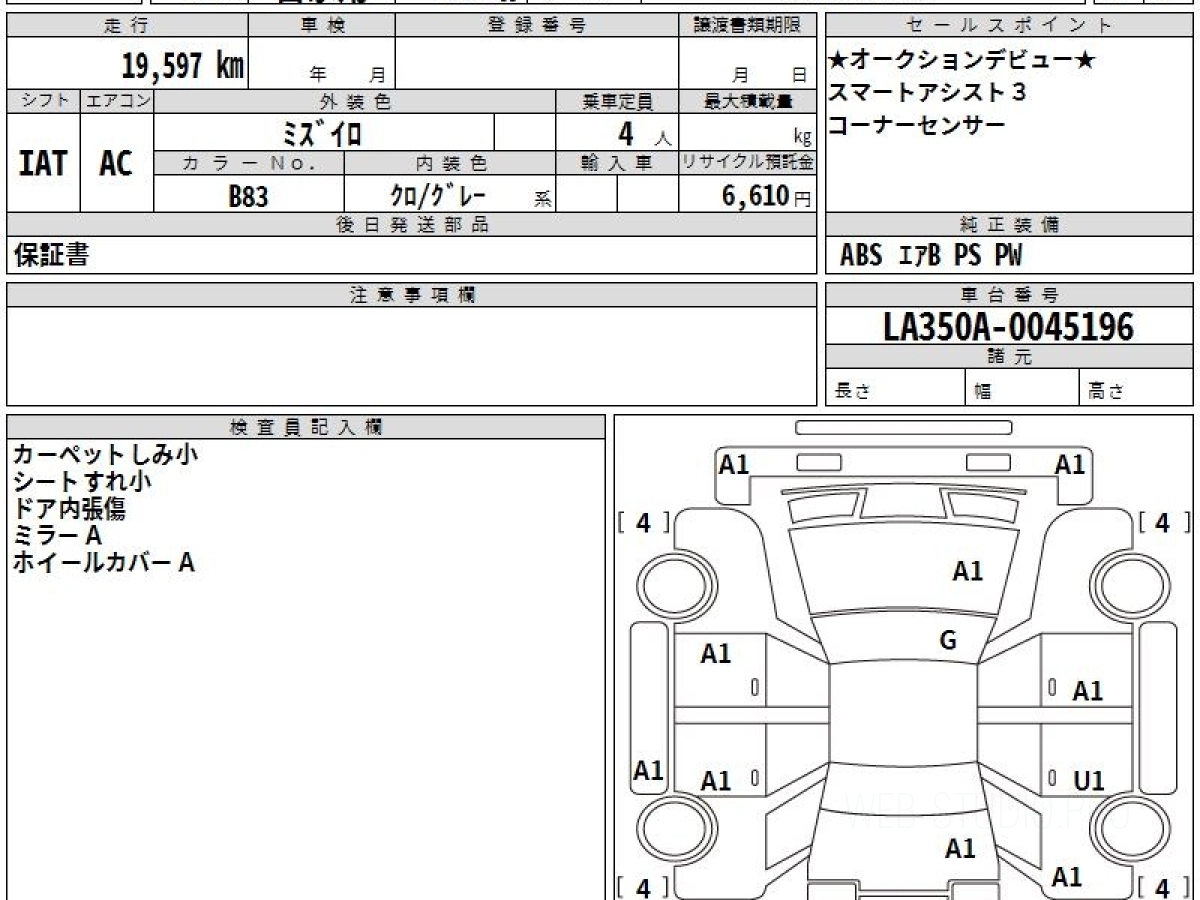Viewport: 1200px width, 900px height.
Task: Click the 長さ dimension label
Action: pyautogui.click(x=853, y=392)
